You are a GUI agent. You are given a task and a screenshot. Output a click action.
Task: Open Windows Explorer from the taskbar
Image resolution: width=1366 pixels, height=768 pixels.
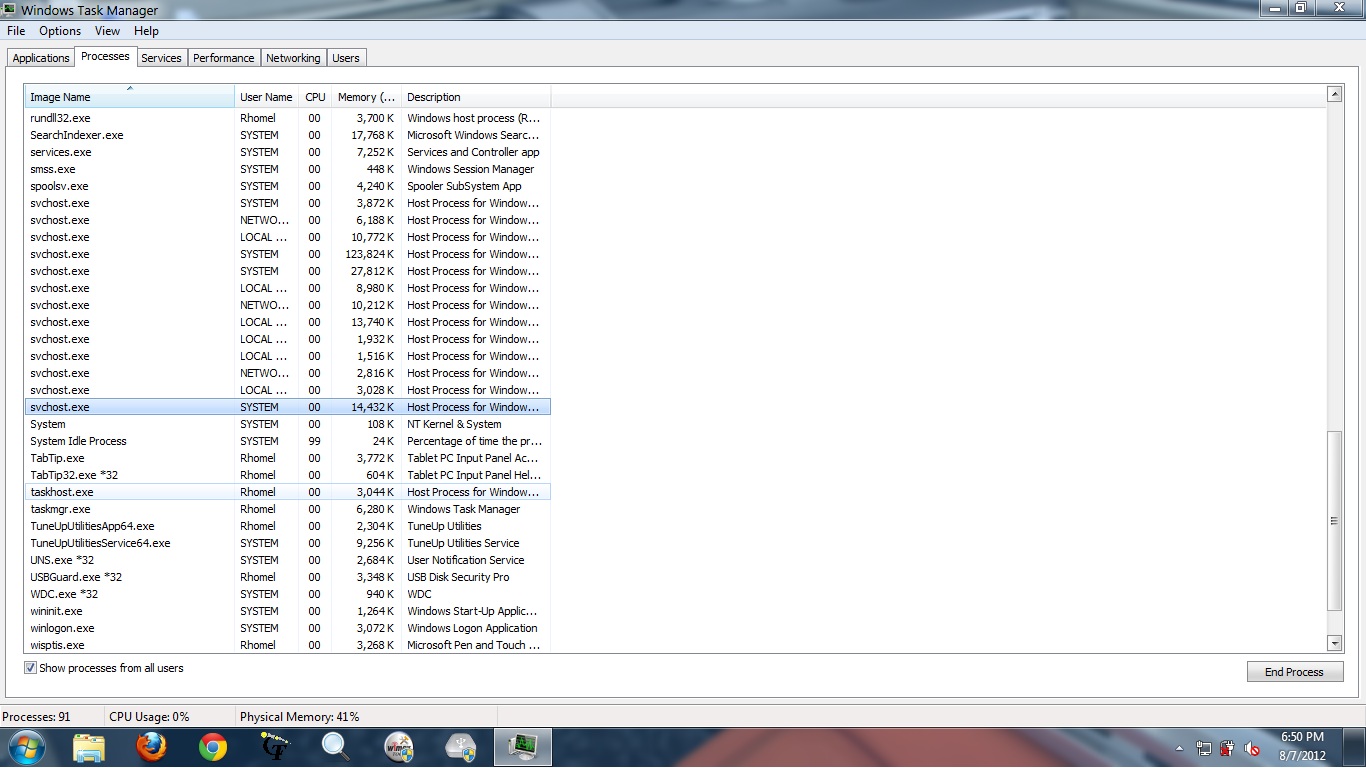tap(89, 747)
